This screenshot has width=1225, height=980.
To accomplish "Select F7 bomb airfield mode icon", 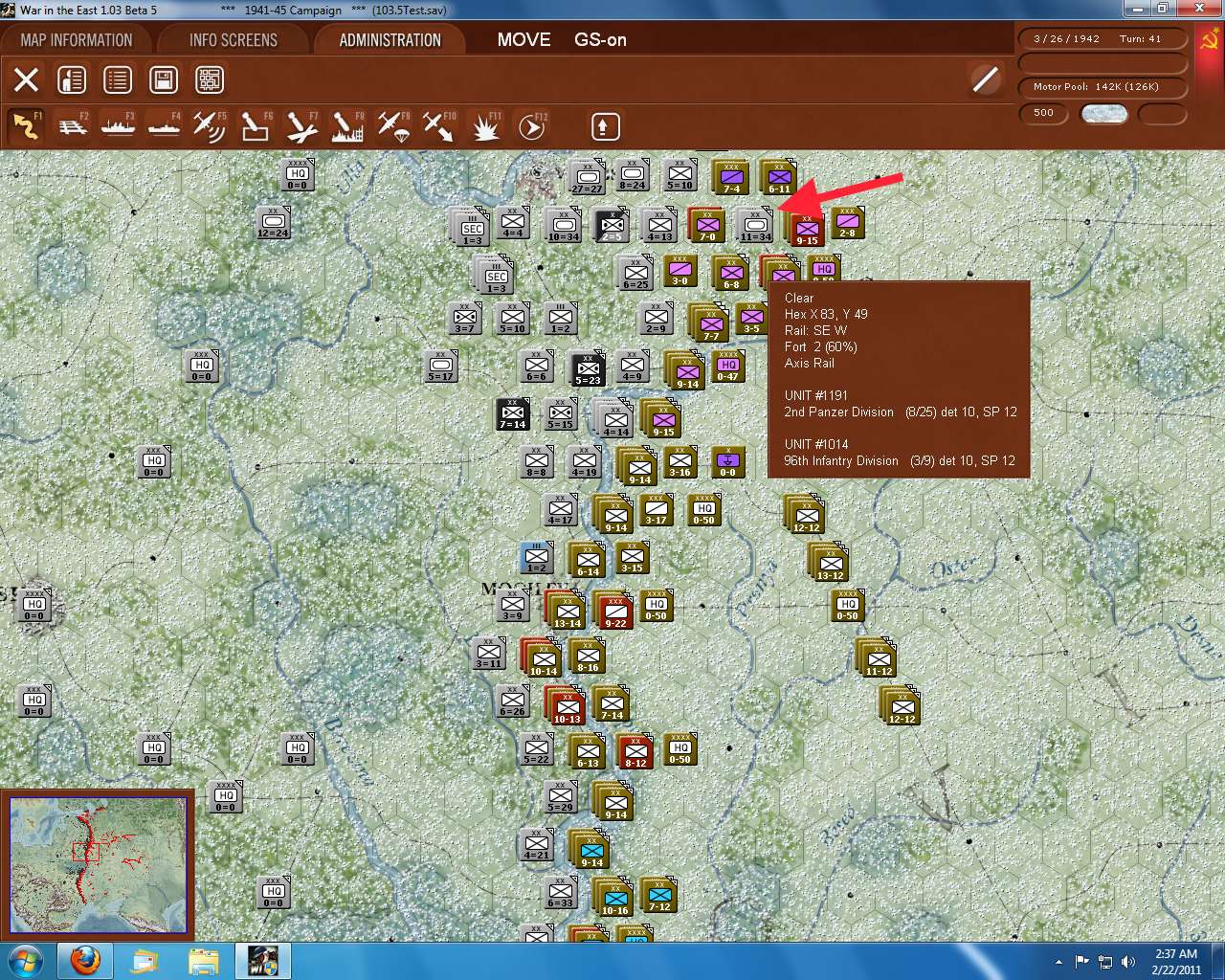I will [301, 126].
